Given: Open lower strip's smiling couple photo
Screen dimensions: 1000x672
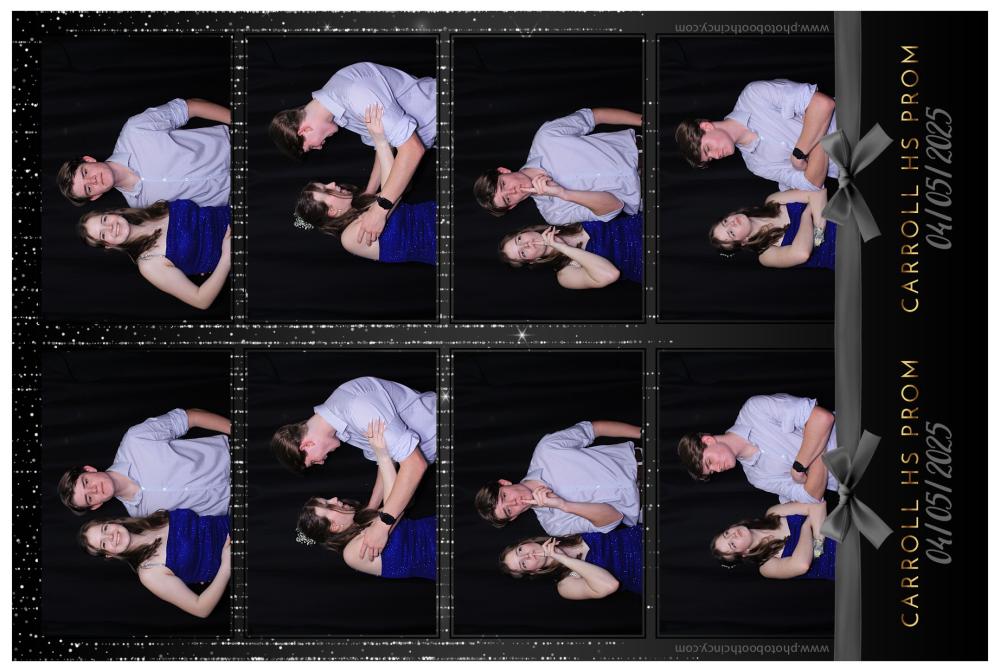Looking at the screenshot, I should [135, 492].
